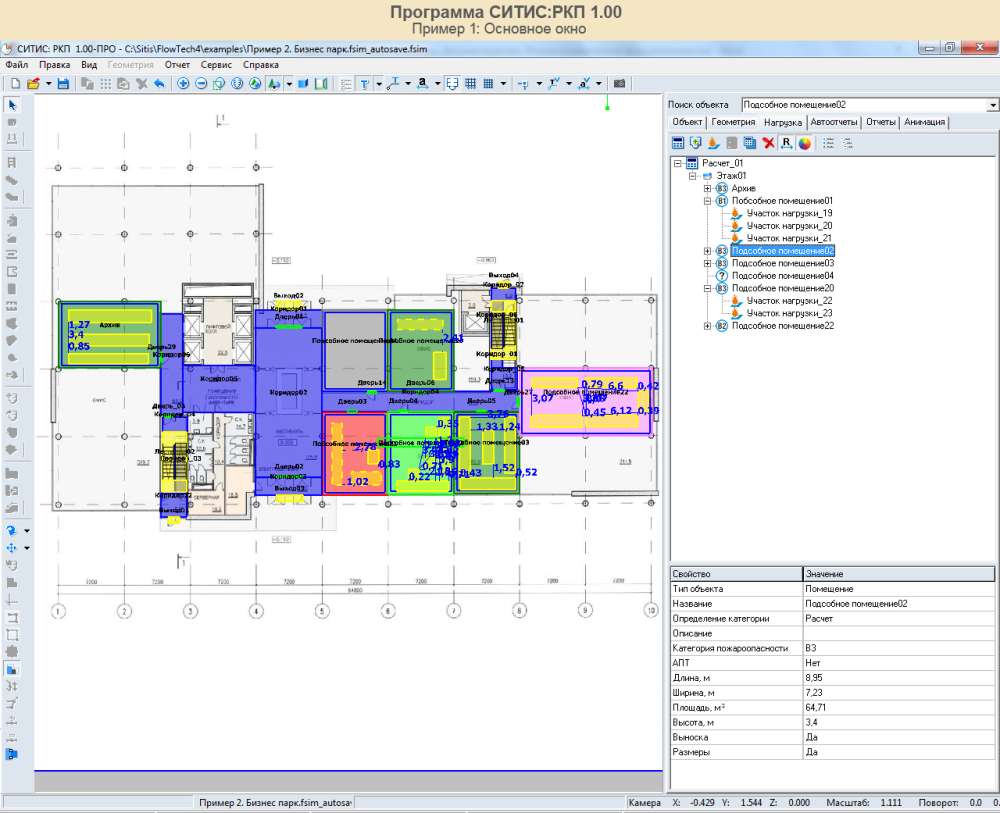Click the Save file icon
Screen dimensions: 1000x813
pos(63,84)
